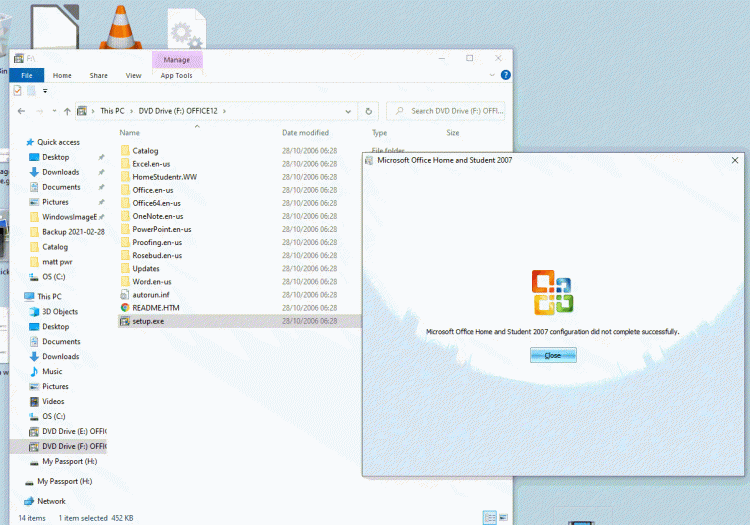Switch to large icons view in status bar
This screenshot has height=525, width=750.
[503, 517]
